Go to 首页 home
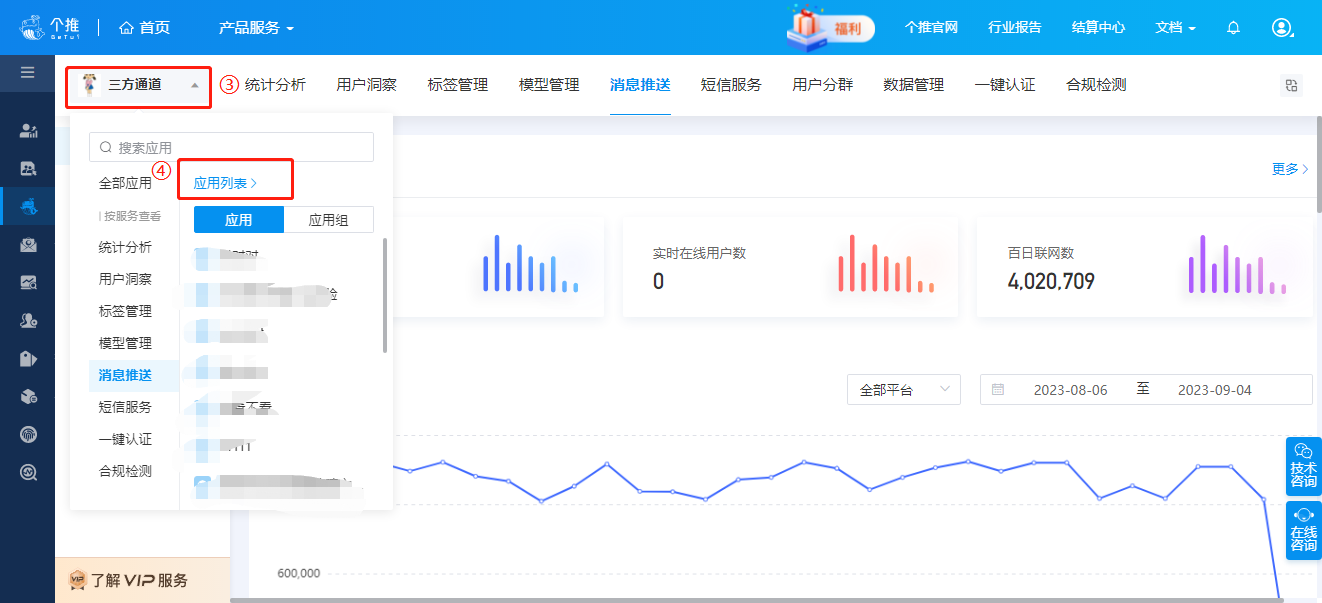 144,28
